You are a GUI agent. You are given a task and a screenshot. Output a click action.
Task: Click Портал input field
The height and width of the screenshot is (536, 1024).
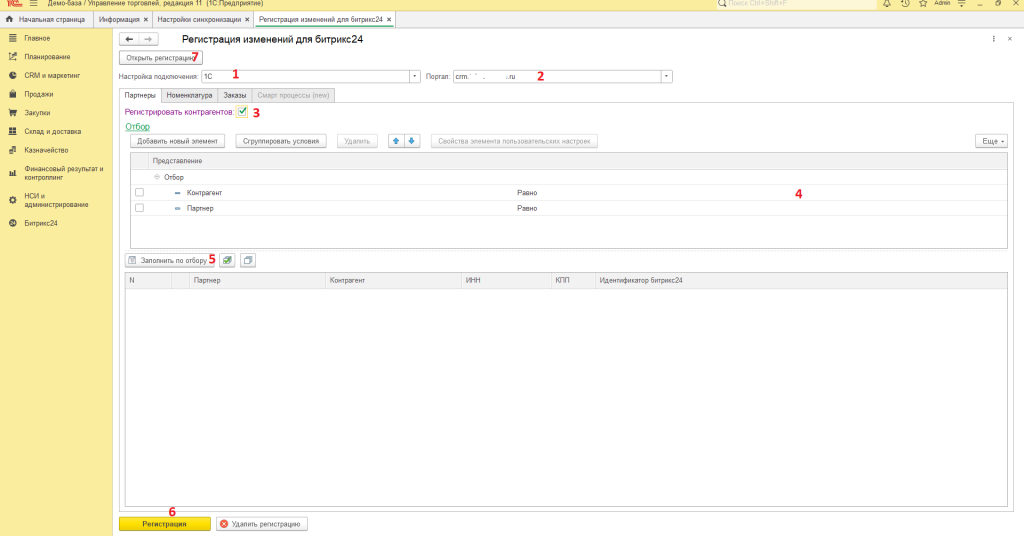(557, 76)
